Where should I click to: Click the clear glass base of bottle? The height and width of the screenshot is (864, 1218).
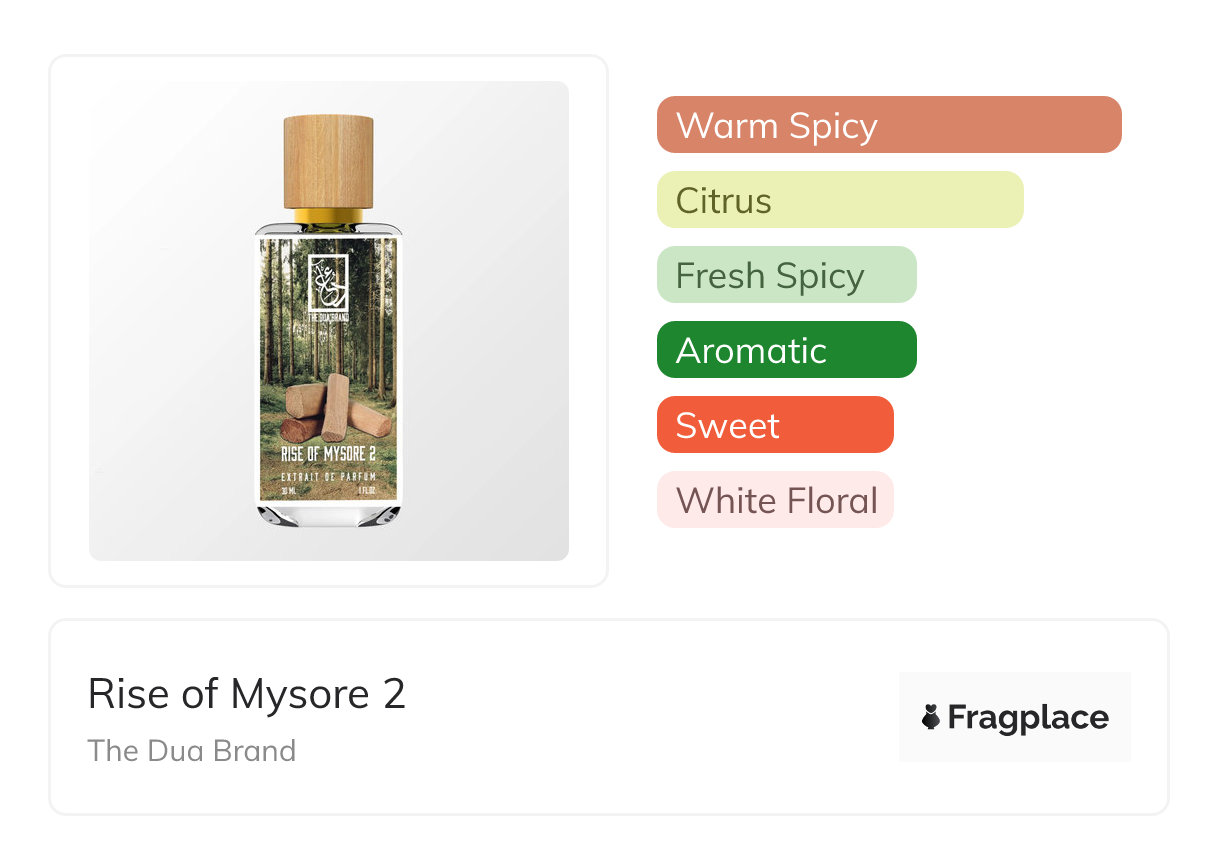coord(328,514)
